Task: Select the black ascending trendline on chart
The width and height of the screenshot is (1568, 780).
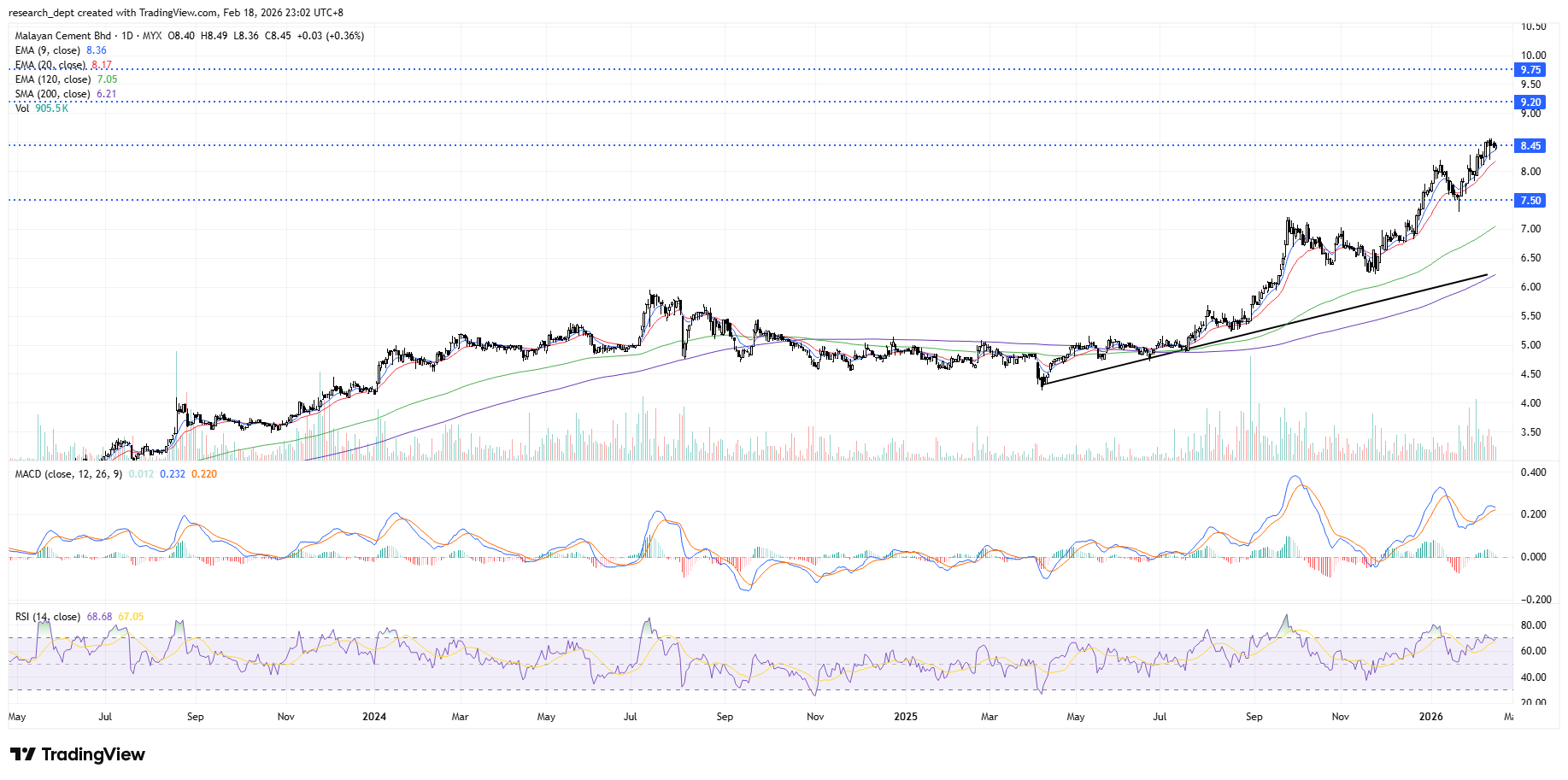Action: pyautogui.click(x=1265, y=330)
